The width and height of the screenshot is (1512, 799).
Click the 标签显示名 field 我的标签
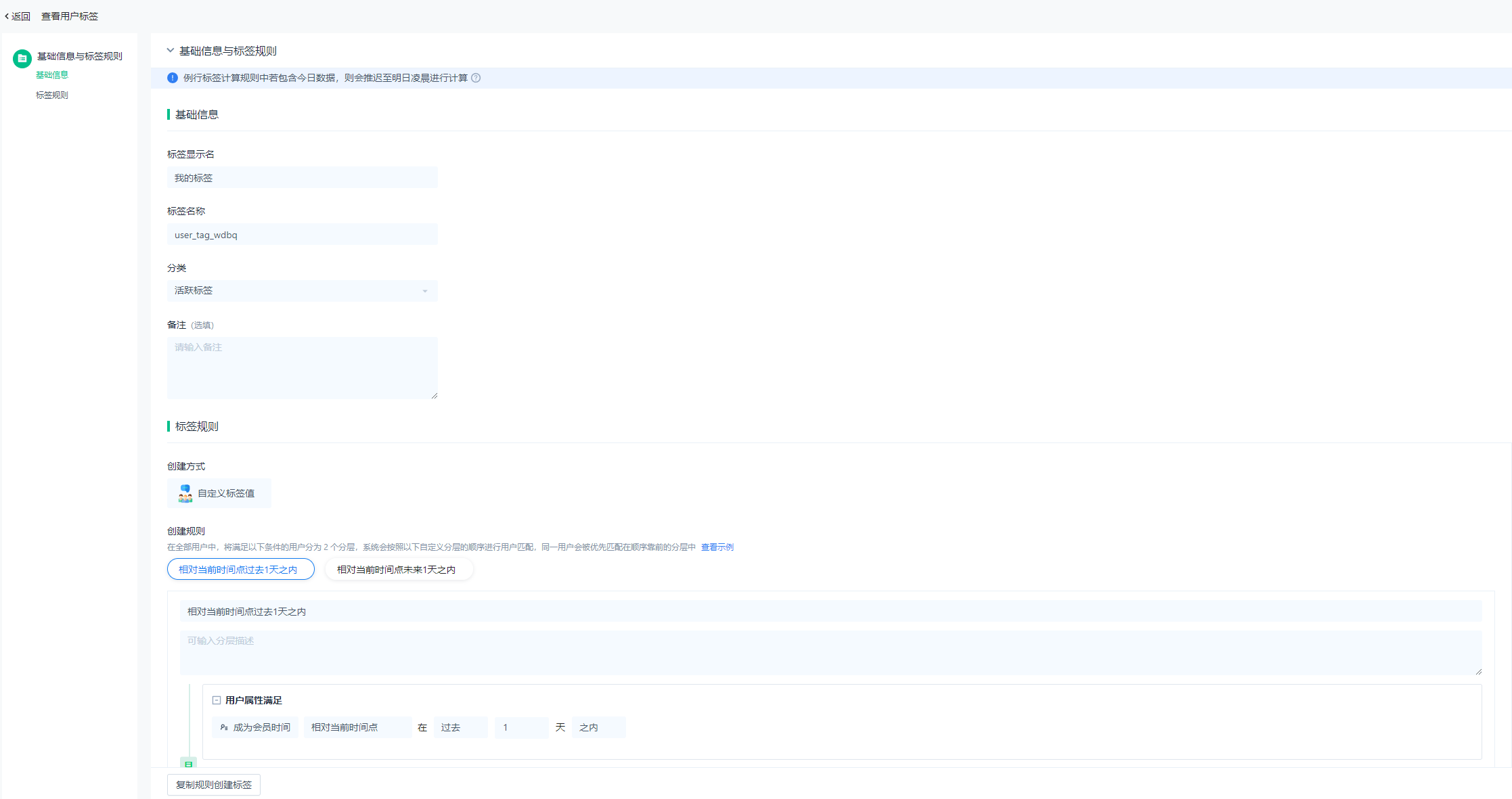point(303,178)
